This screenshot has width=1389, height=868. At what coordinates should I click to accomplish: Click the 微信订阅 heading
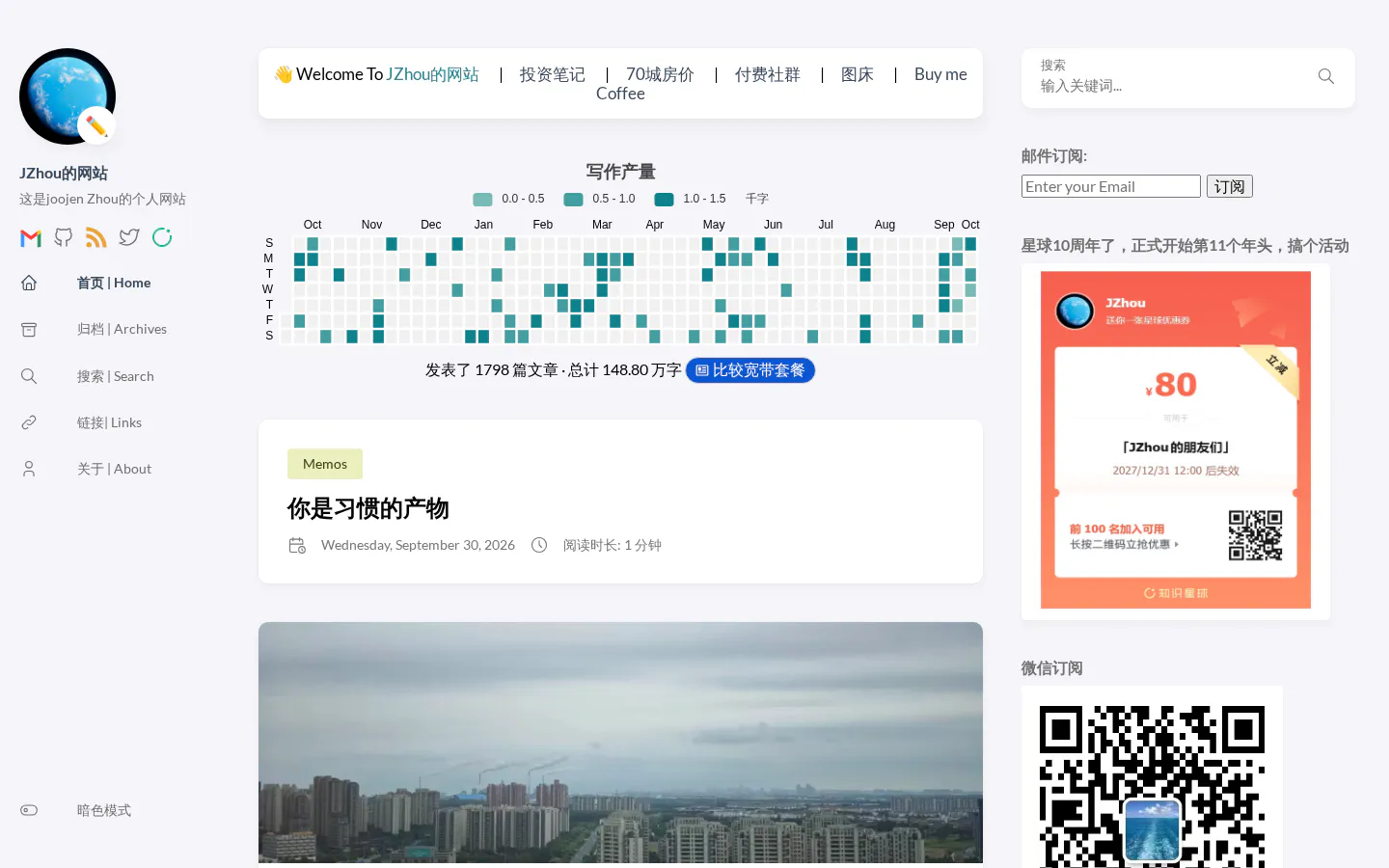1052,668
